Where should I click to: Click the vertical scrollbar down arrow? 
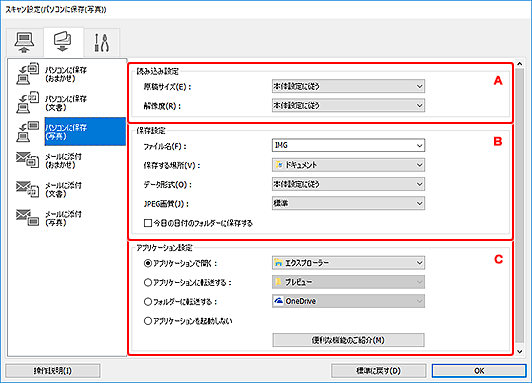click(519, 352)
